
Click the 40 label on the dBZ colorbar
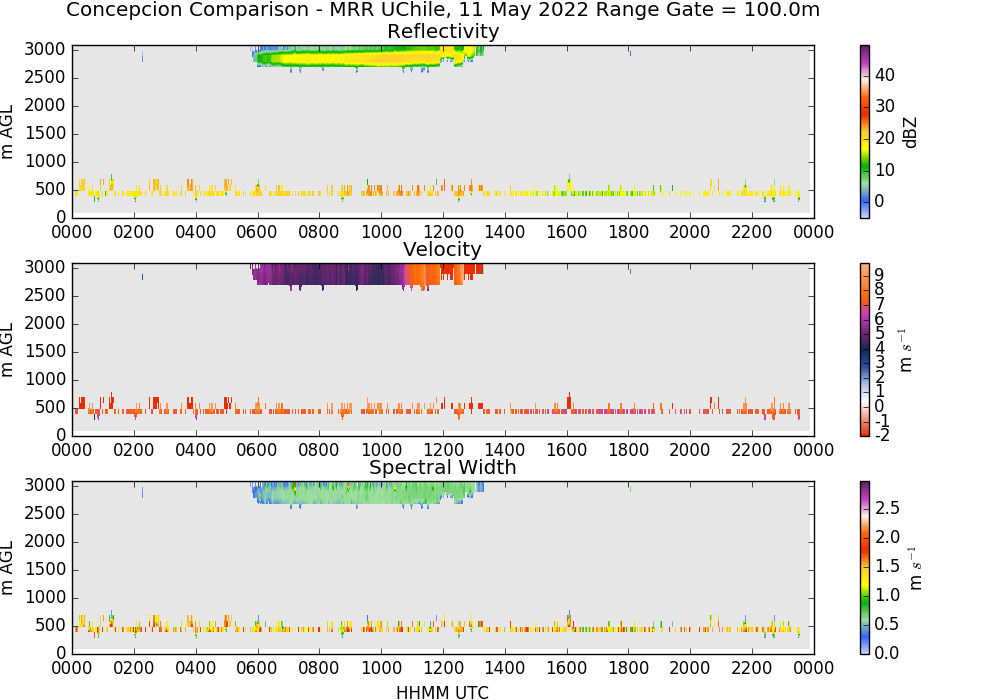885,75
